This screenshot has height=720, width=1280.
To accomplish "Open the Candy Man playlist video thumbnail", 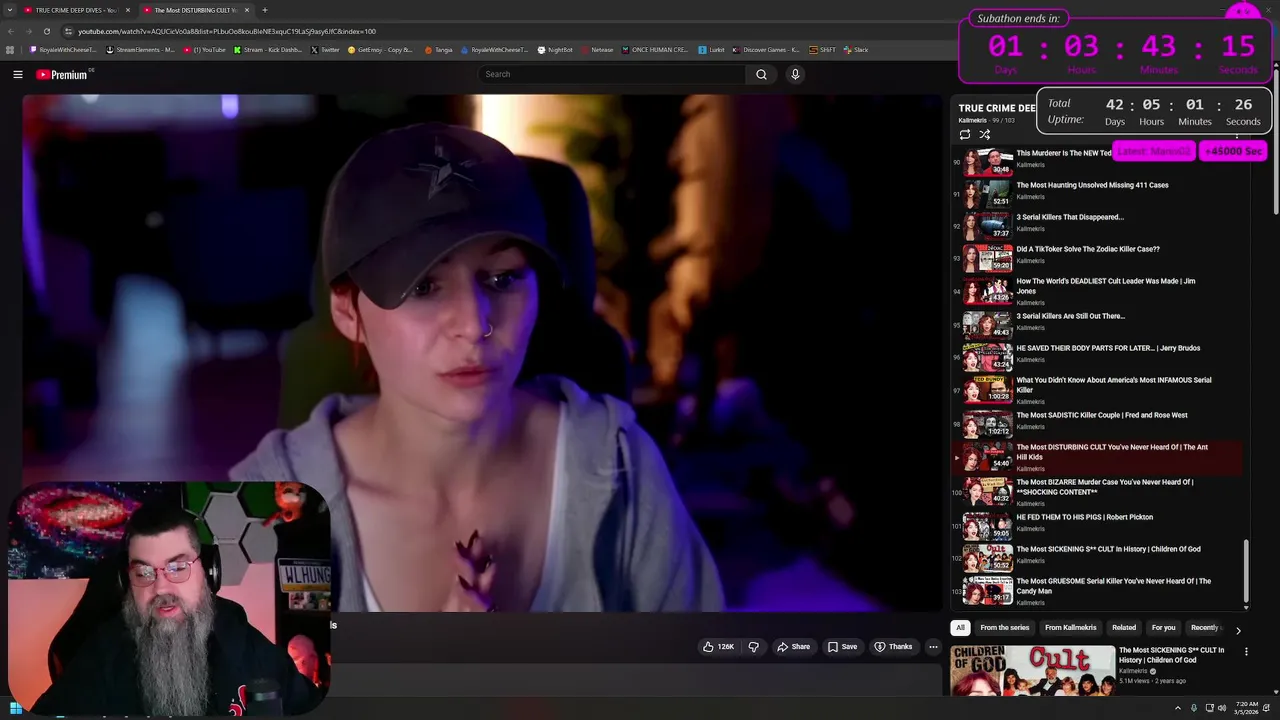I will coord(987,591).
